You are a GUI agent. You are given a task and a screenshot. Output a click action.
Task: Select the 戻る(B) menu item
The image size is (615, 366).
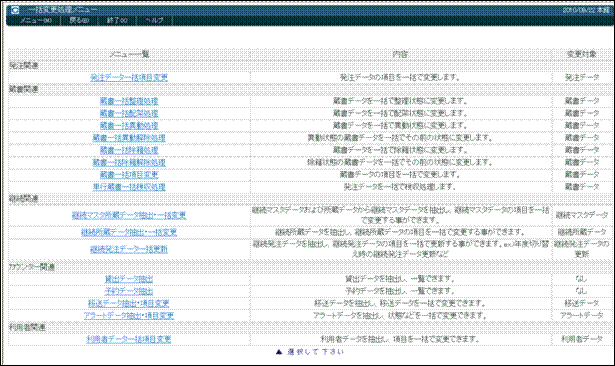[79, 20]
